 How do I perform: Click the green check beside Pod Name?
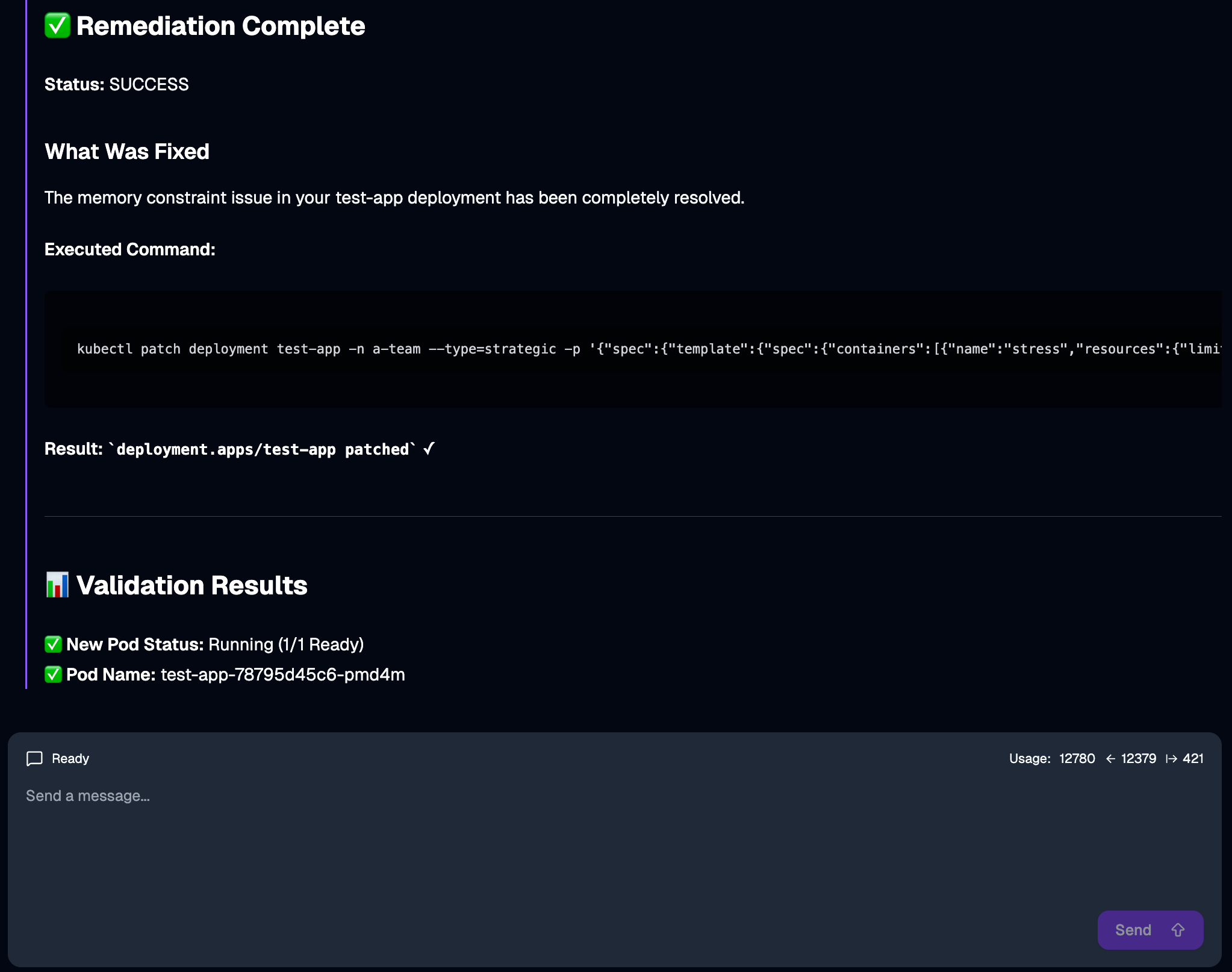(53, 674)
